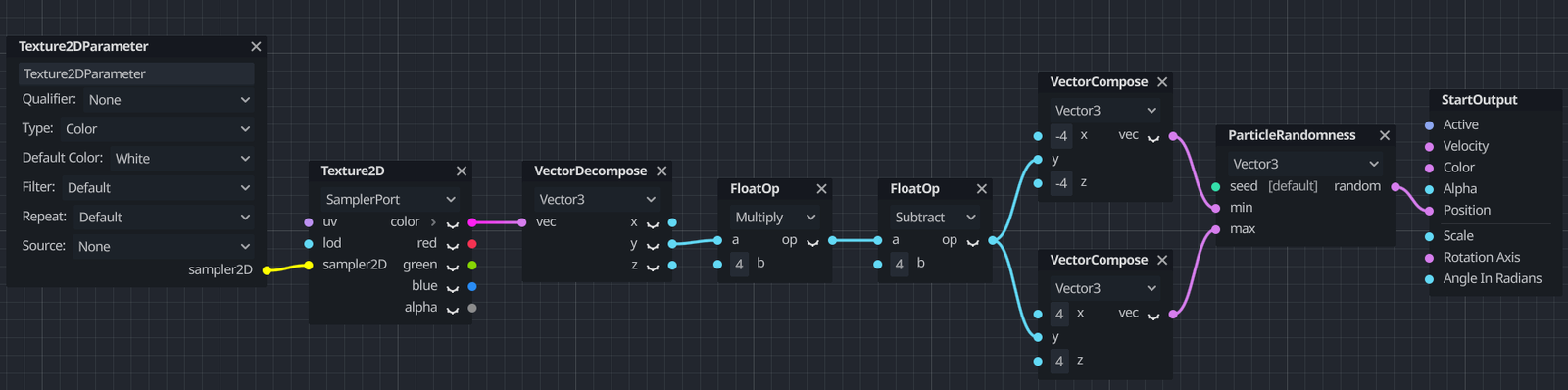Edit the z value -4 in top VectorCompose
This screenshot has height=390, width=1568.
click(x=1061, y=183)
